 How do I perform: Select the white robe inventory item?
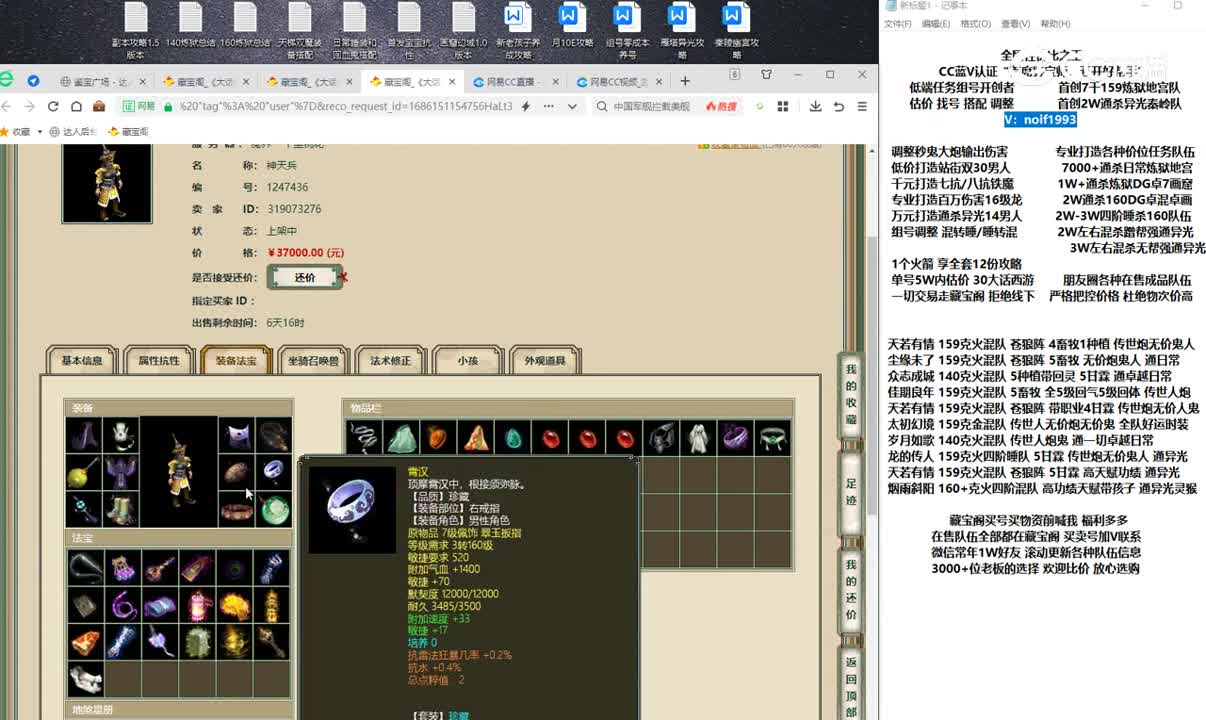pyautogui.click(x=698, y=437)
